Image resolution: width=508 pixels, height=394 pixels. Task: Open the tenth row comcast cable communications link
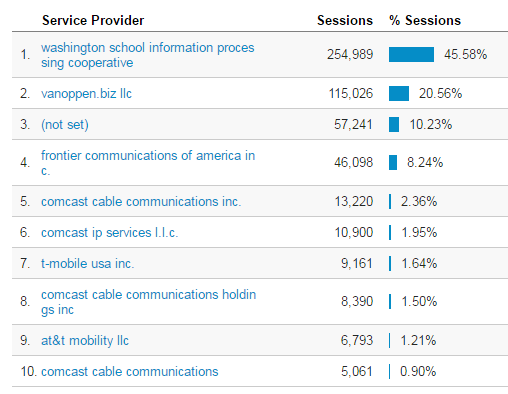[x=130, y=372]
